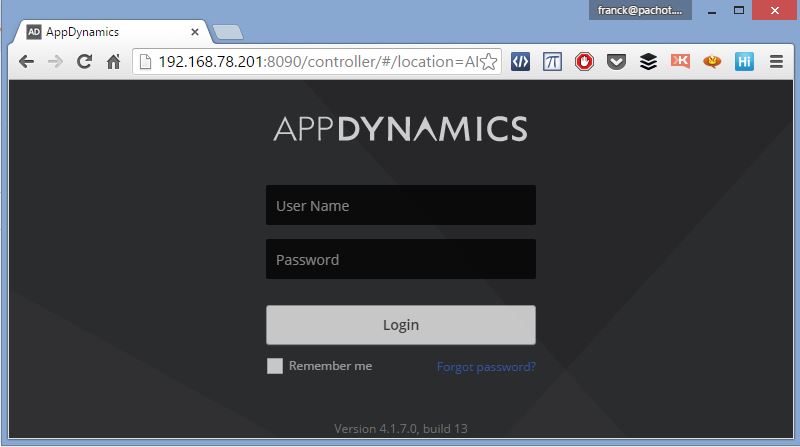Reload the current page

(x=85, y=62)
